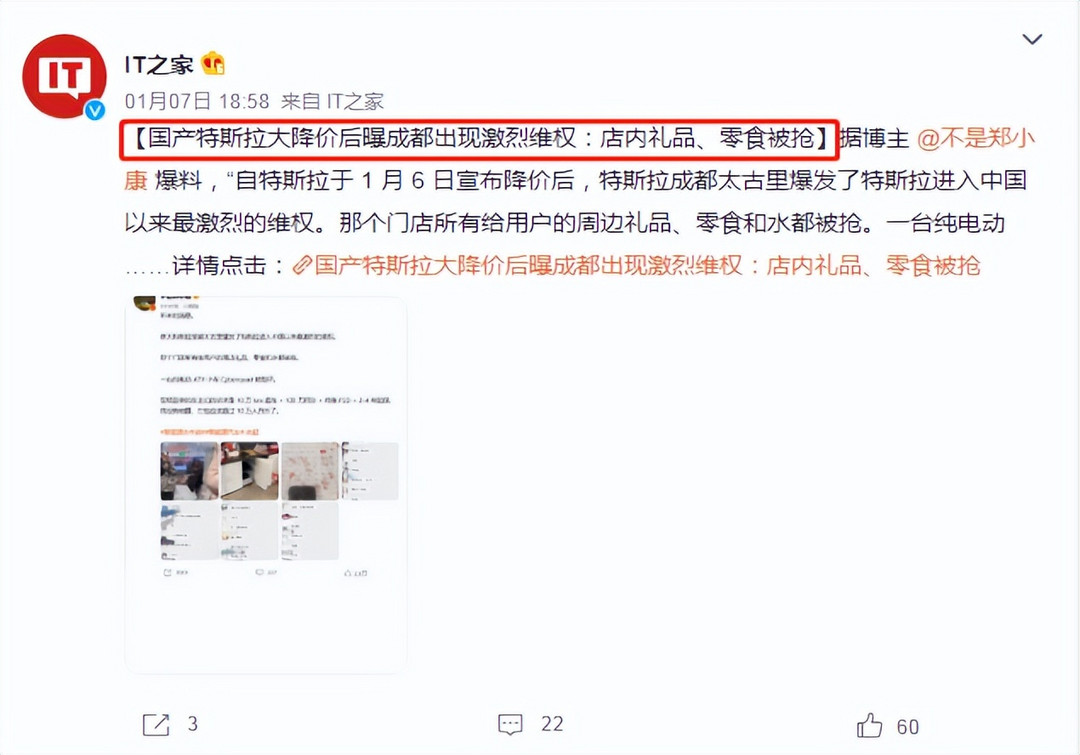1080x755 pixels.
Task: Open the IT之家 profile avatar
Action: [64, 76]
